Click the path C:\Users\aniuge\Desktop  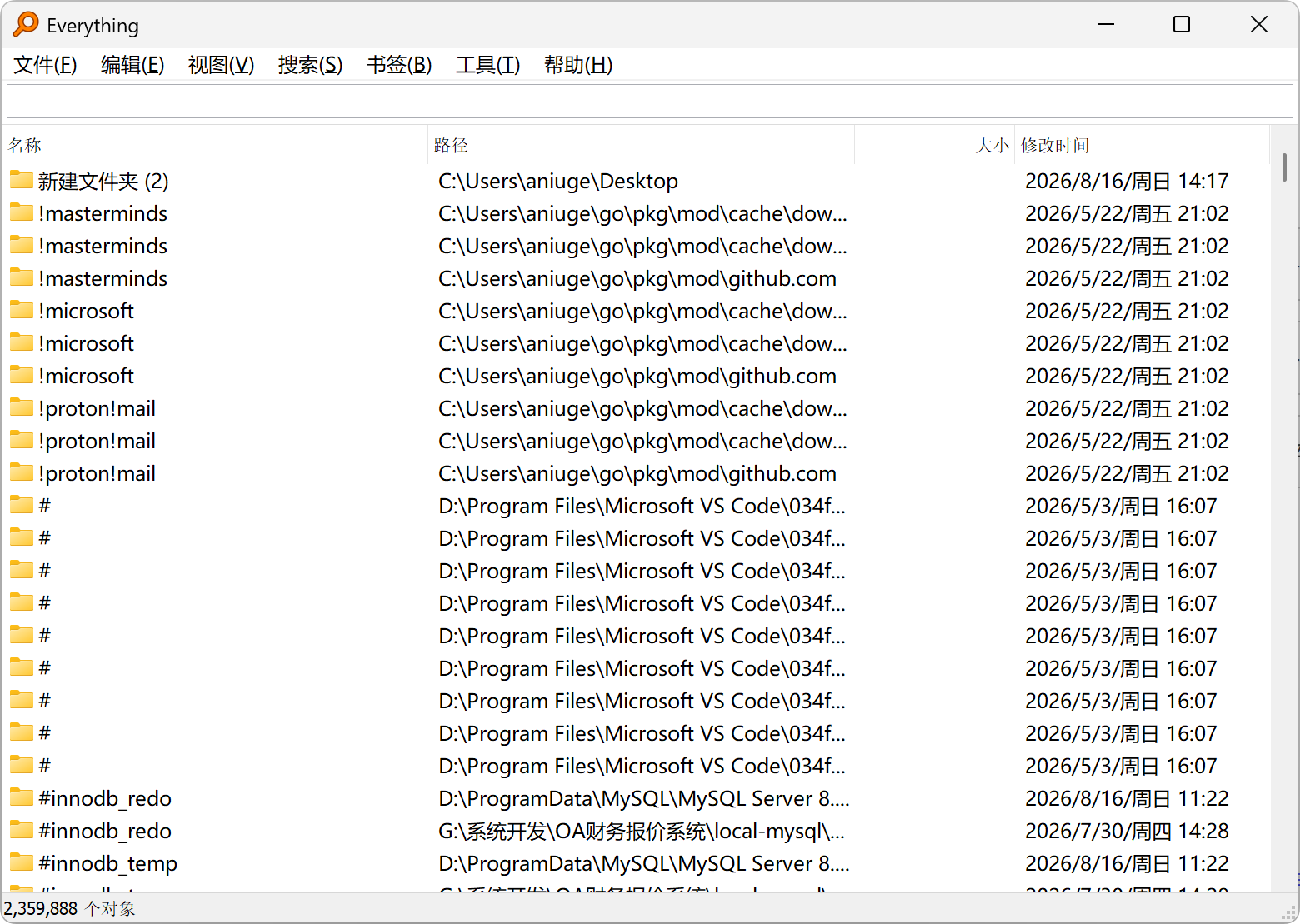[558, 181]
